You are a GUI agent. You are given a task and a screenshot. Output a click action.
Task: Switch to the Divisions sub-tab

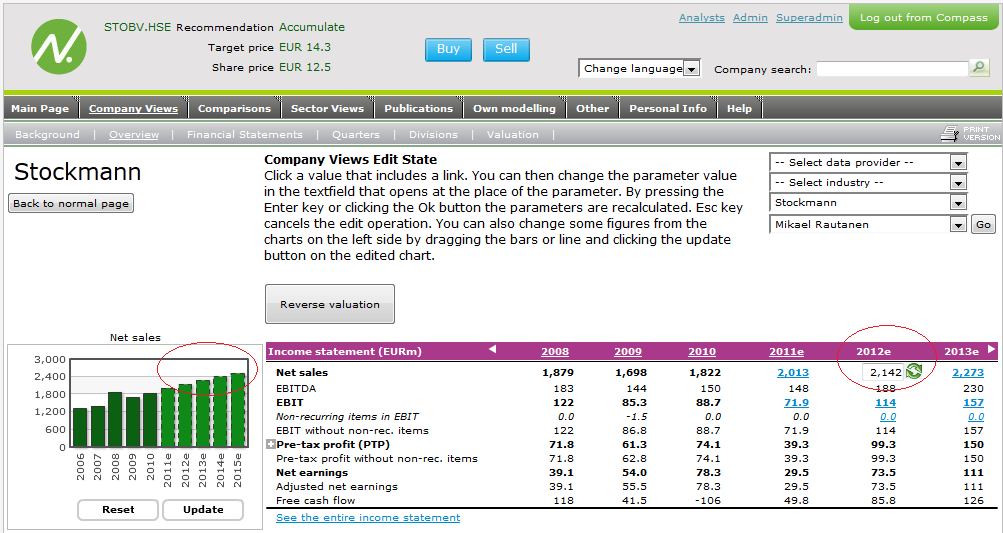433,134
